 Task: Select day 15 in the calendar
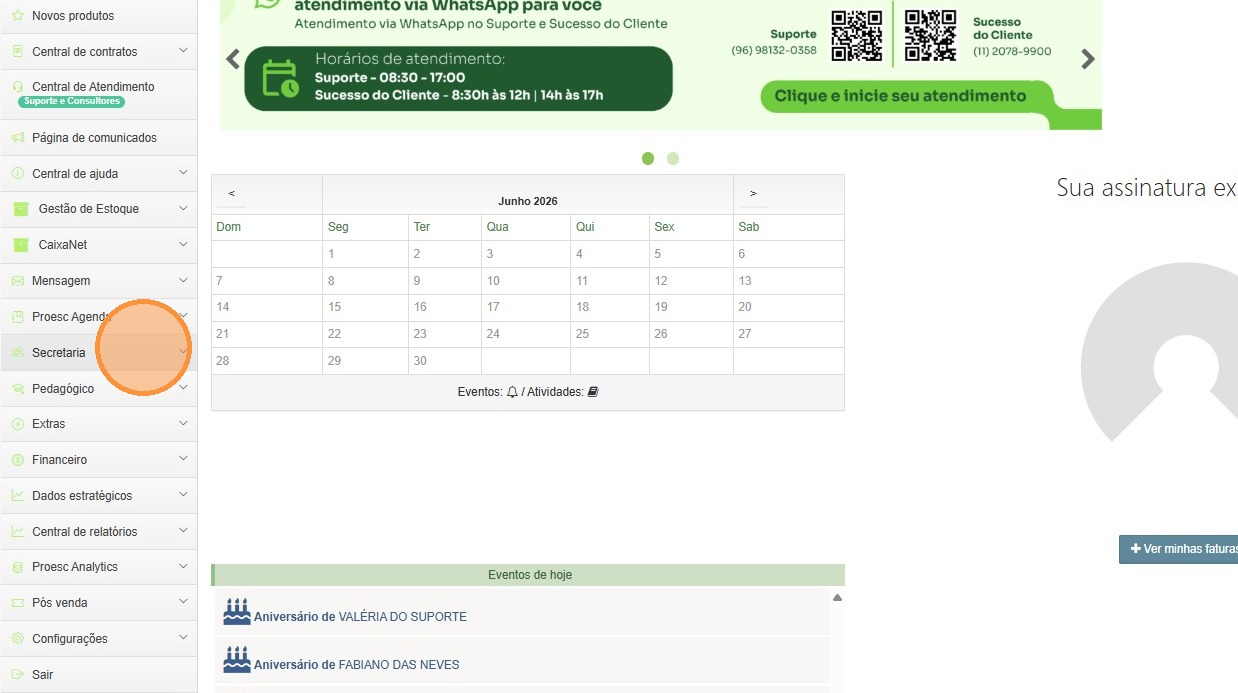pyautogui.click(x=365, y=307)
